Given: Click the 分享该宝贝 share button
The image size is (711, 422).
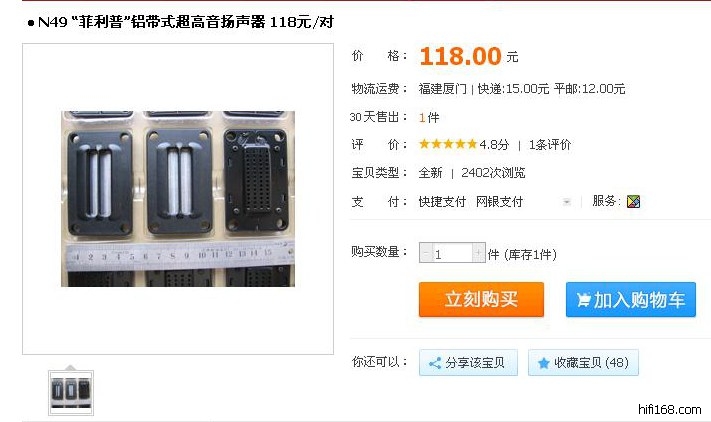Looking at the screenshot, I should 468,363.
